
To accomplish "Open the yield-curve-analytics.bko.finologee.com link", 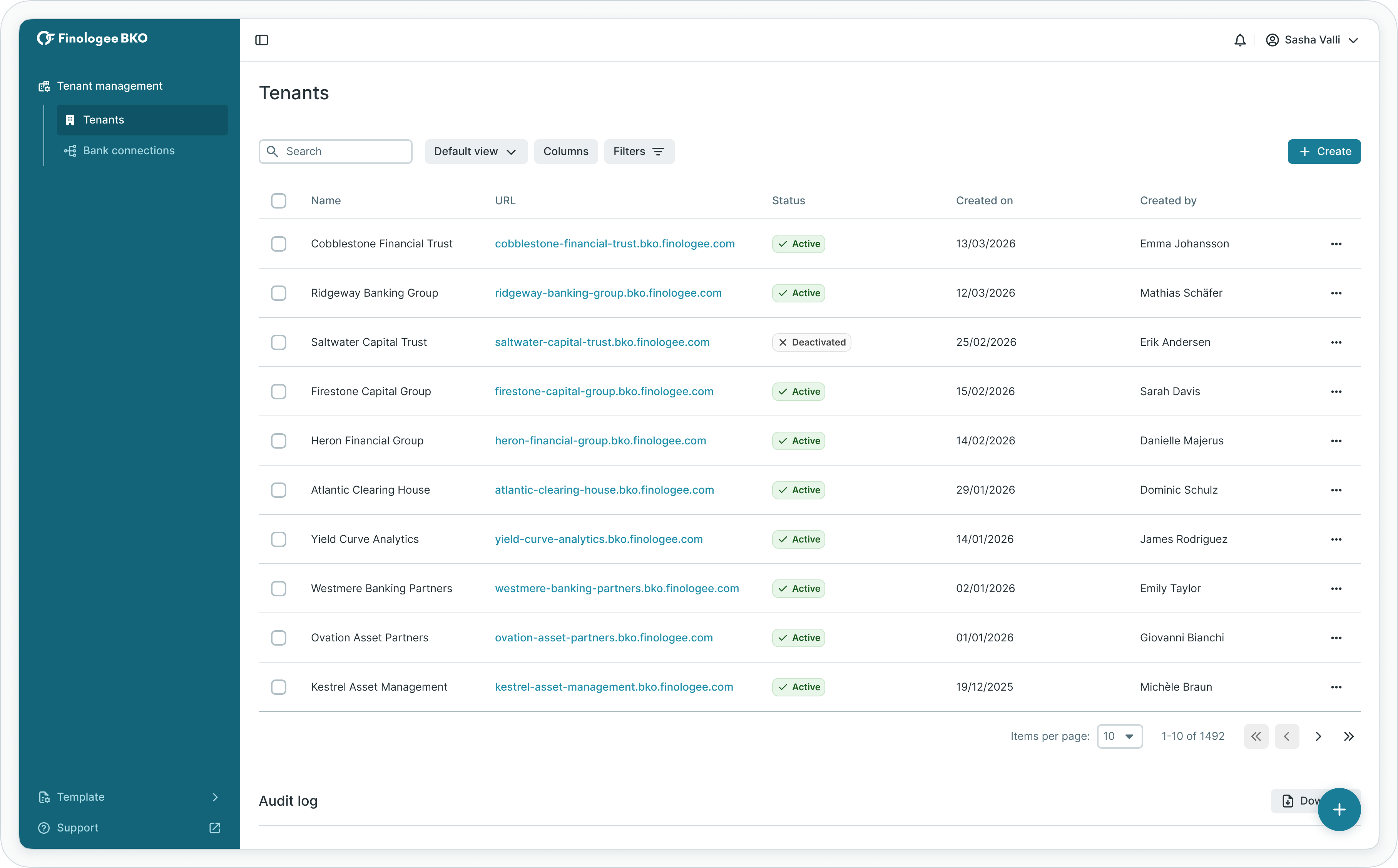I will tap(598, 540).
